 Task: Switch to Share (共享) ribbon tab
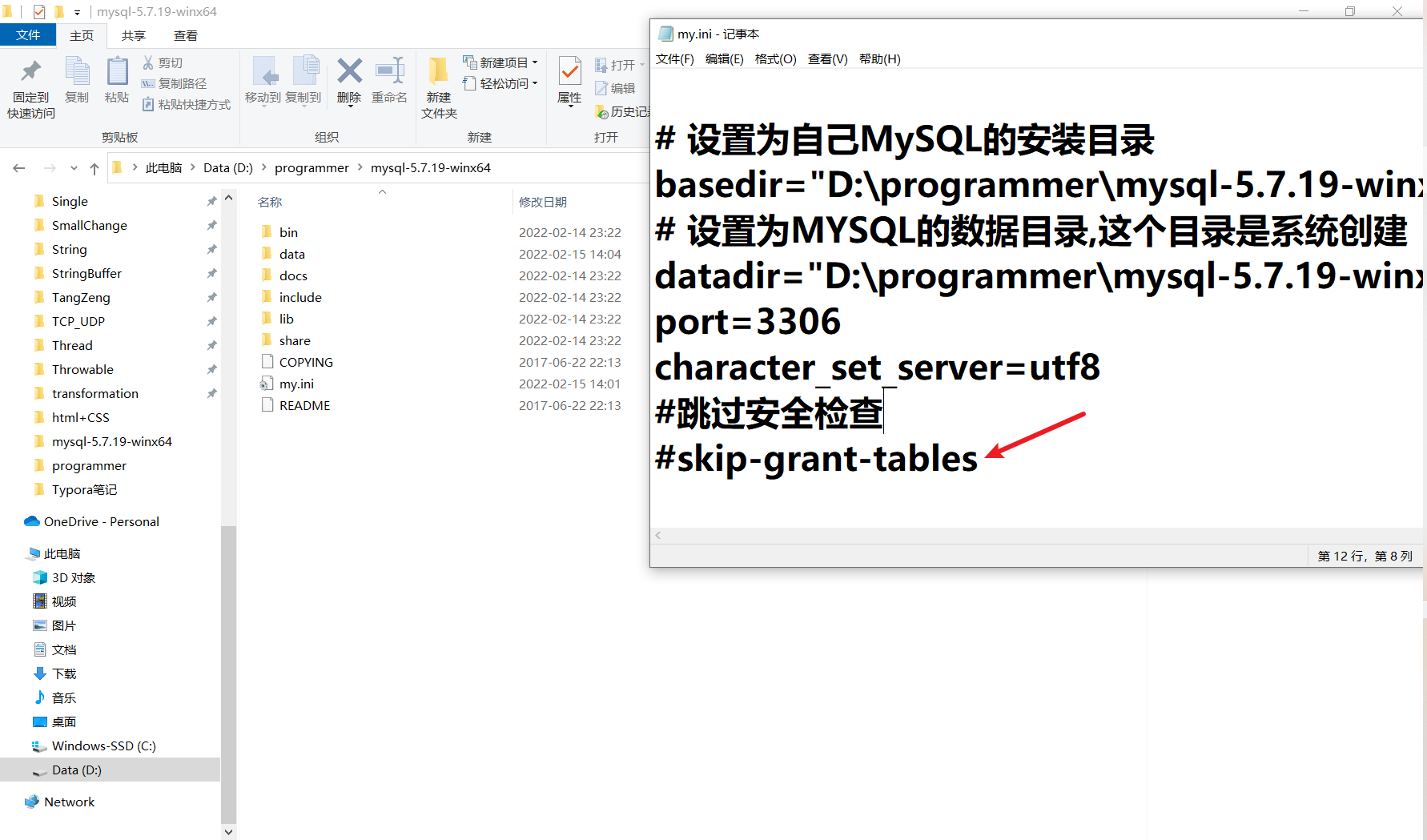coord(133,35)
